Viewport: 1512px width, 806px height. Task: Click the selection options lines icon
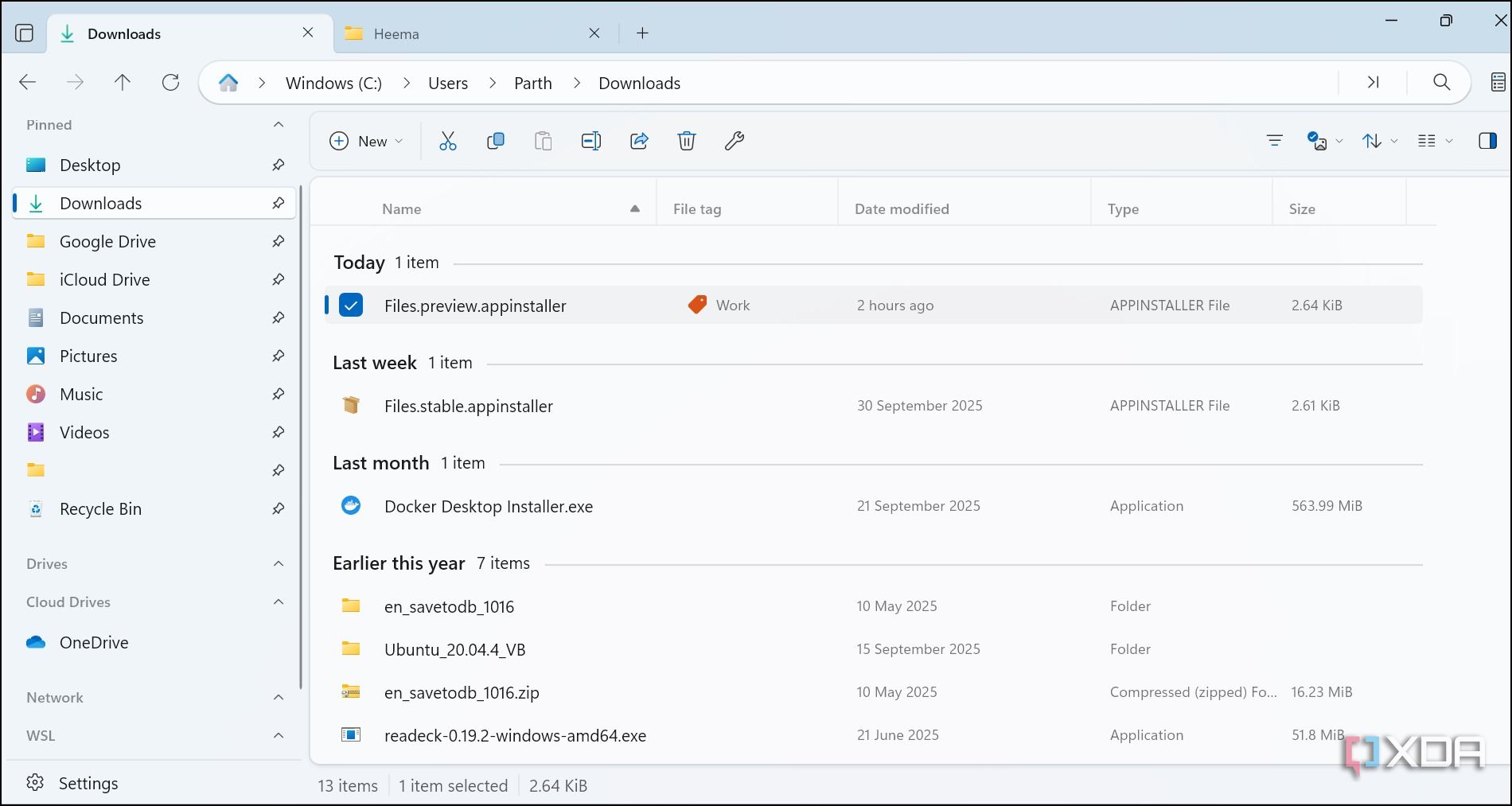click(x=1274, y=141)
